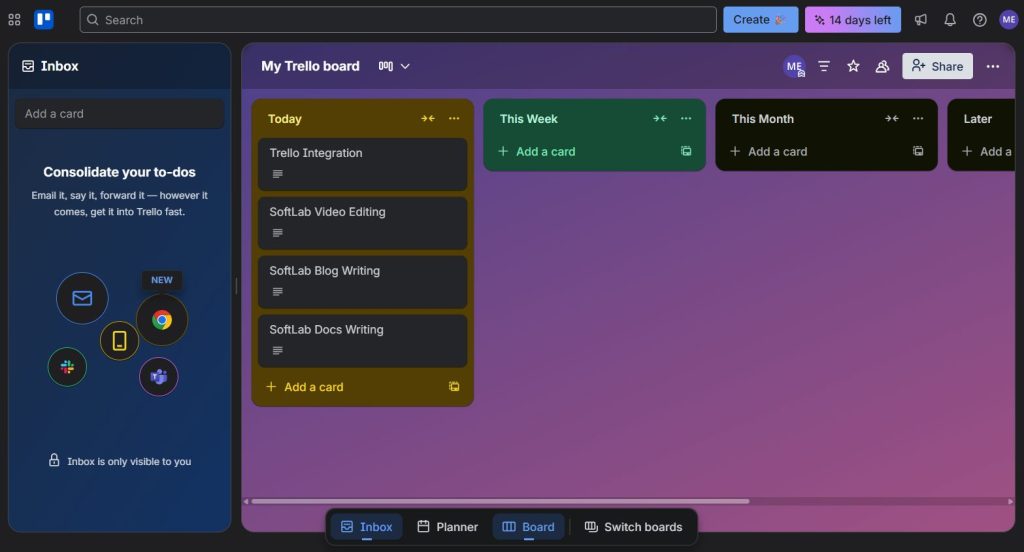Click the Search input field
Viewport: 1024px width, 552px height.
(398, 20)
